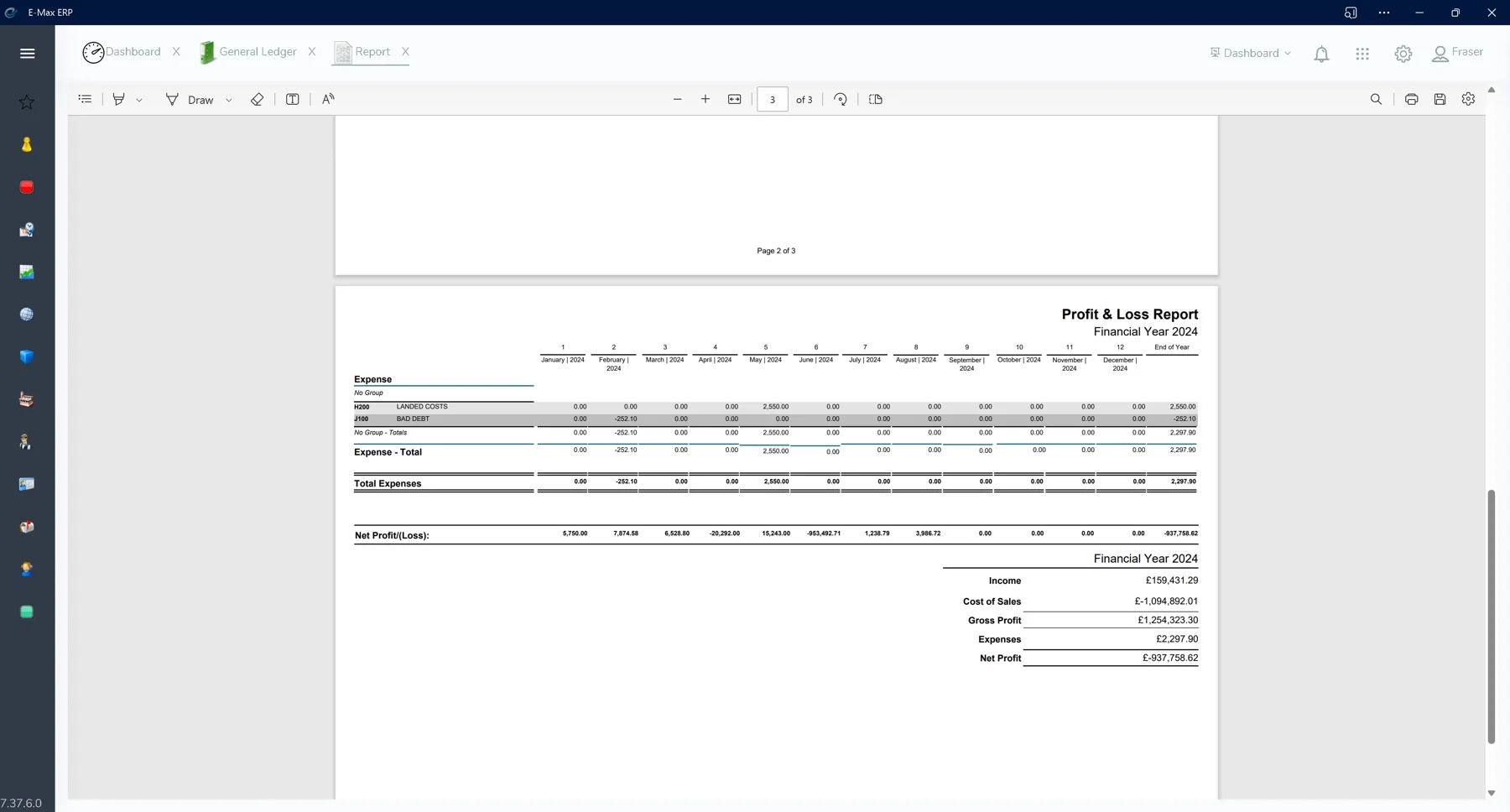Fit the report page to width
The height and width of the screenshot is (812, 1510).
734,99
